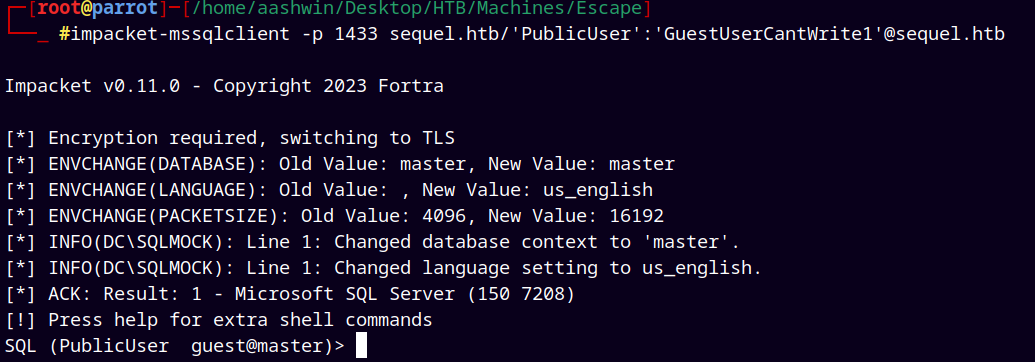Click the password string 'GuestUserCantWrite1'
1035x362 pixels.
[x=768, y=34]
